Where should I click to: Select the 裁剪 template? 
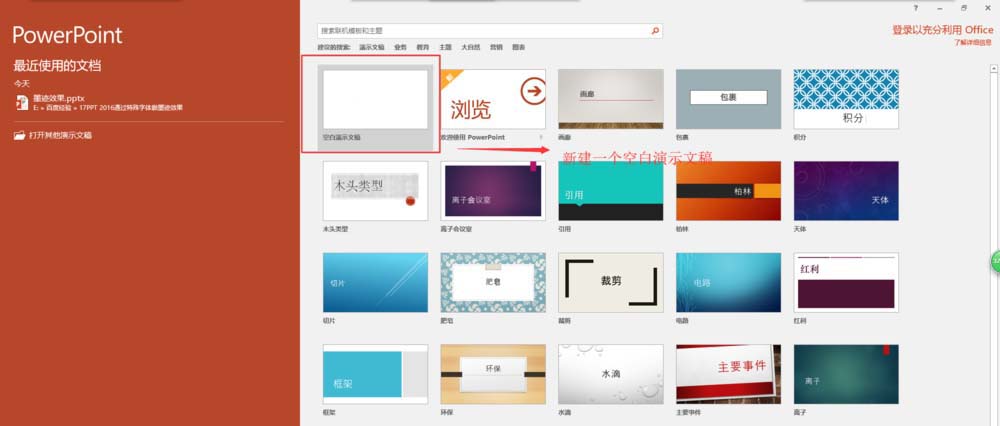pos(610,283)
